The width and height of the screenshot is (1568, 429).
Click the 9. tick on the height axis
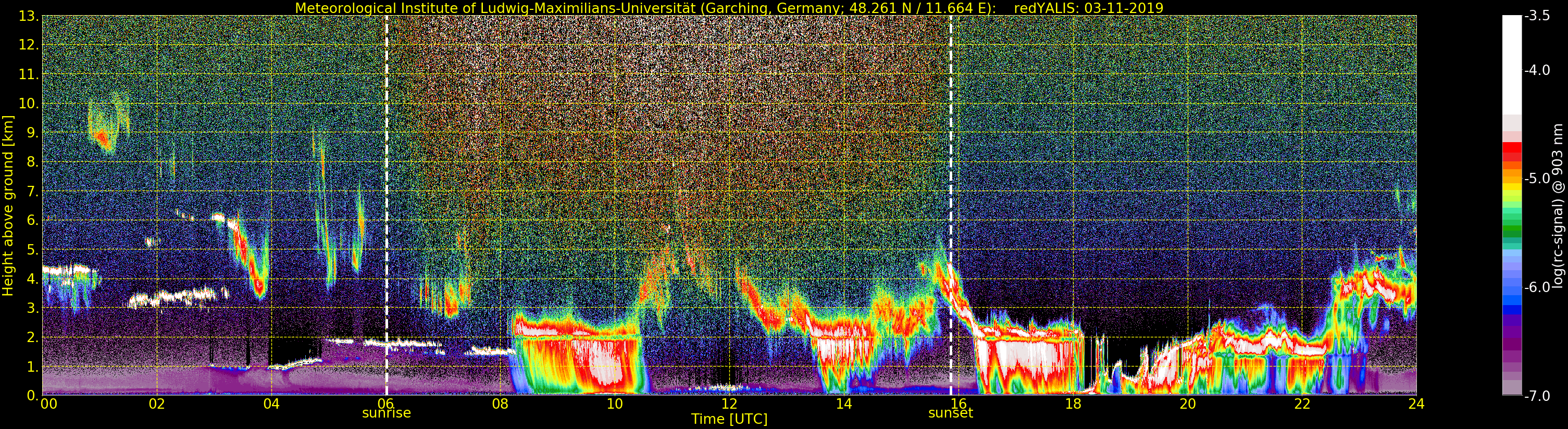tap(33, 133)
